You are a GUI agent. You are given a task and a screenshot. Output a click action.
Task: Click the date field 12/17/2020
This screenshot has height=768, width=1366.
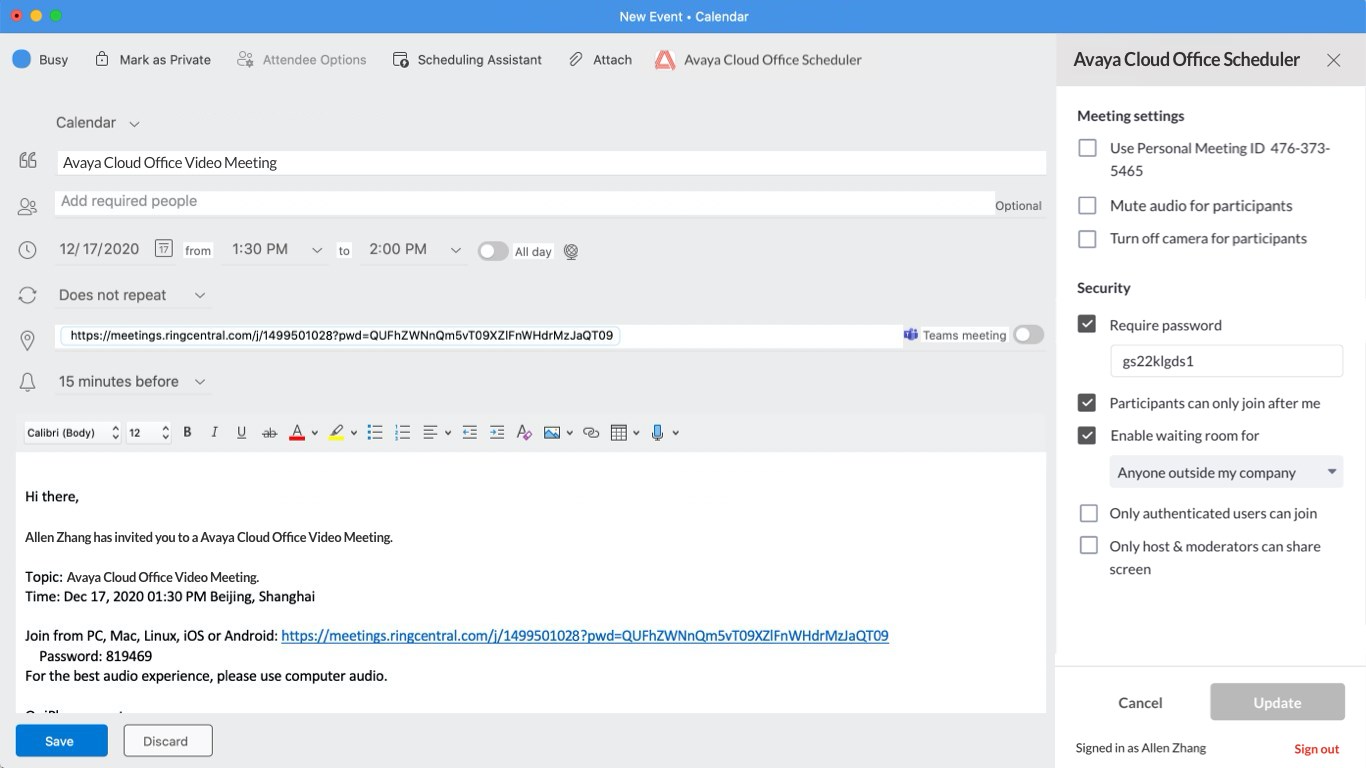coord(99,249)
